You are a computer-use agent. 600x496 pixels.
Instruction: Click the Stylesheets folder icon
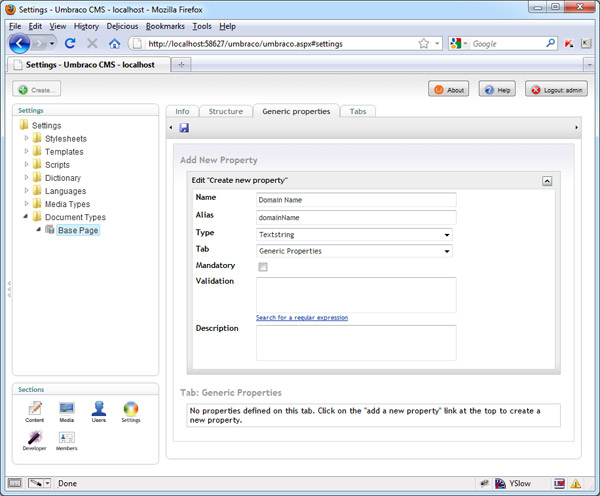(37, 138)
